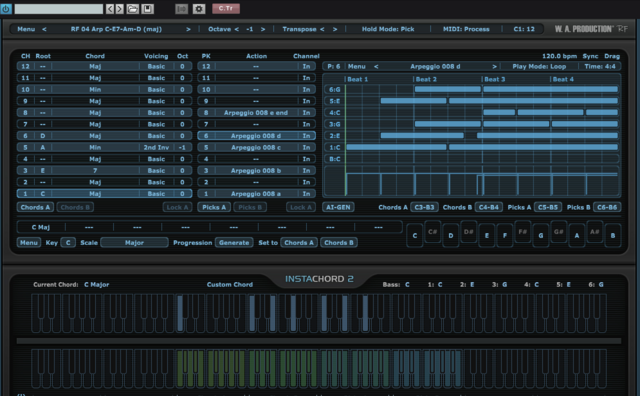Open the RF 04 Arp preset name list
This screenshot has width=640, height=396.
pos(116,29)
